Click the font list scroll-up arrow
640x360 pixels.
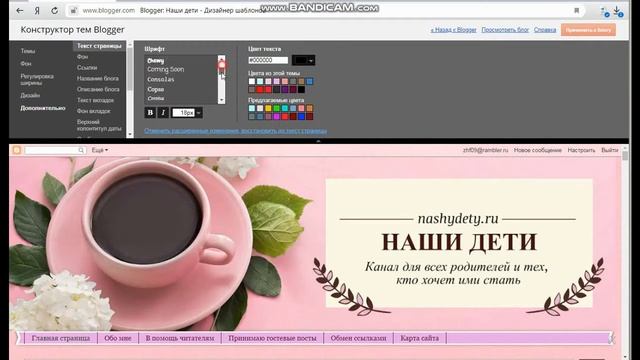(x=221, y=58)
